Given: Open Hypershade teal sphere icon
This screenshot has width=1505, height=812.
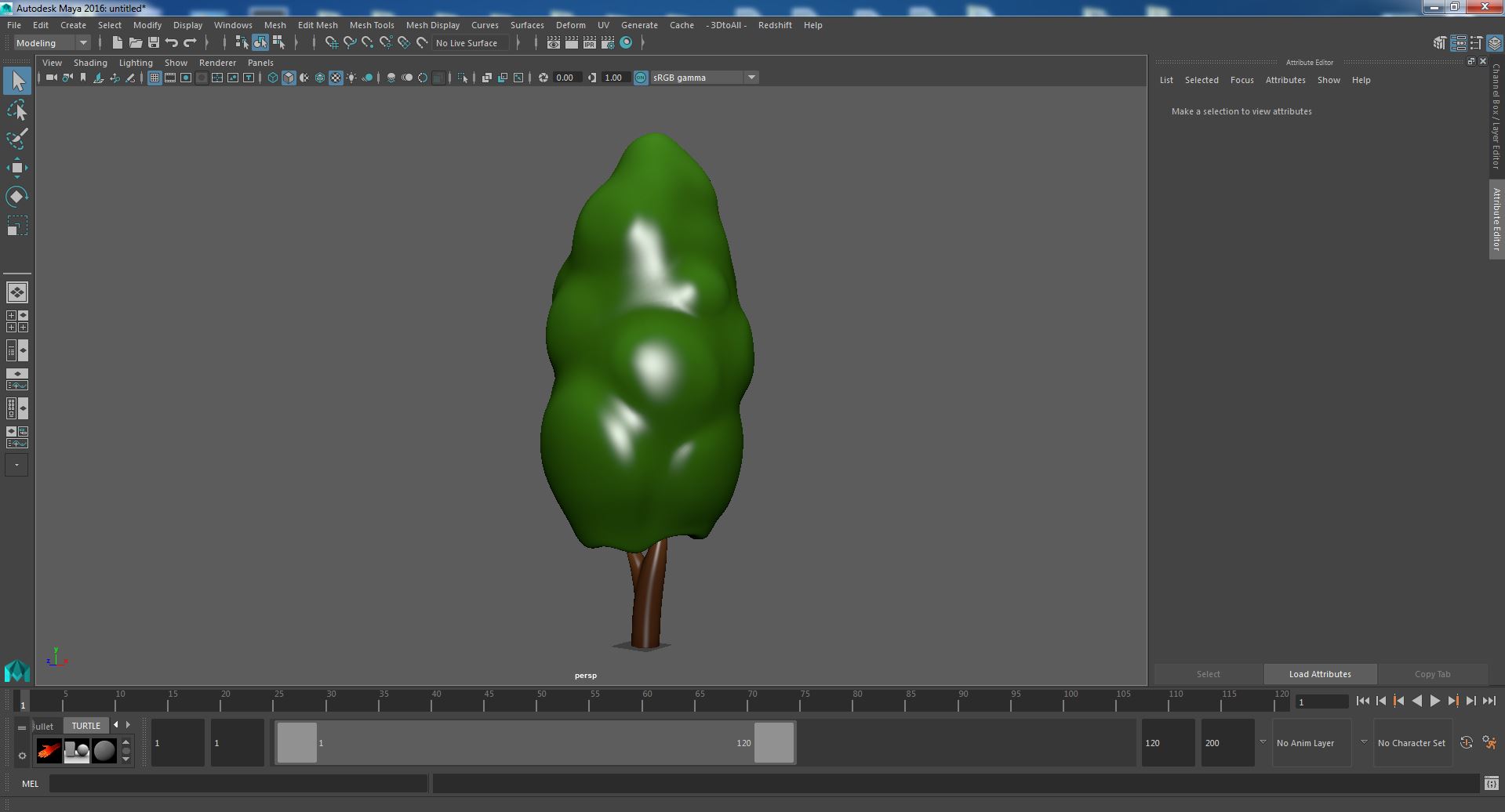Looking at the screenshot, I should click(x=626, y=43).
